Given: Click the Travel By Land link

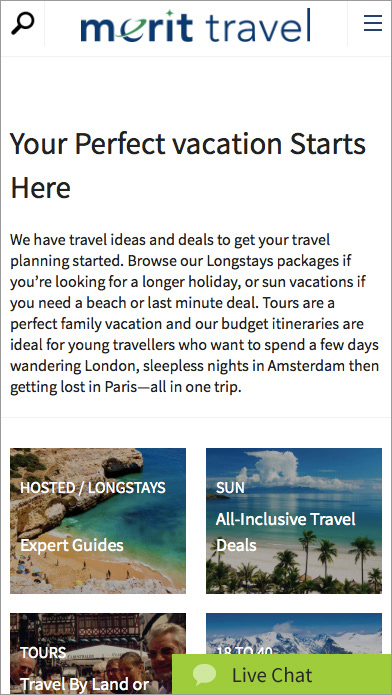Looking at the screenshot, I should pyautogui.click(x=84, y=685).
